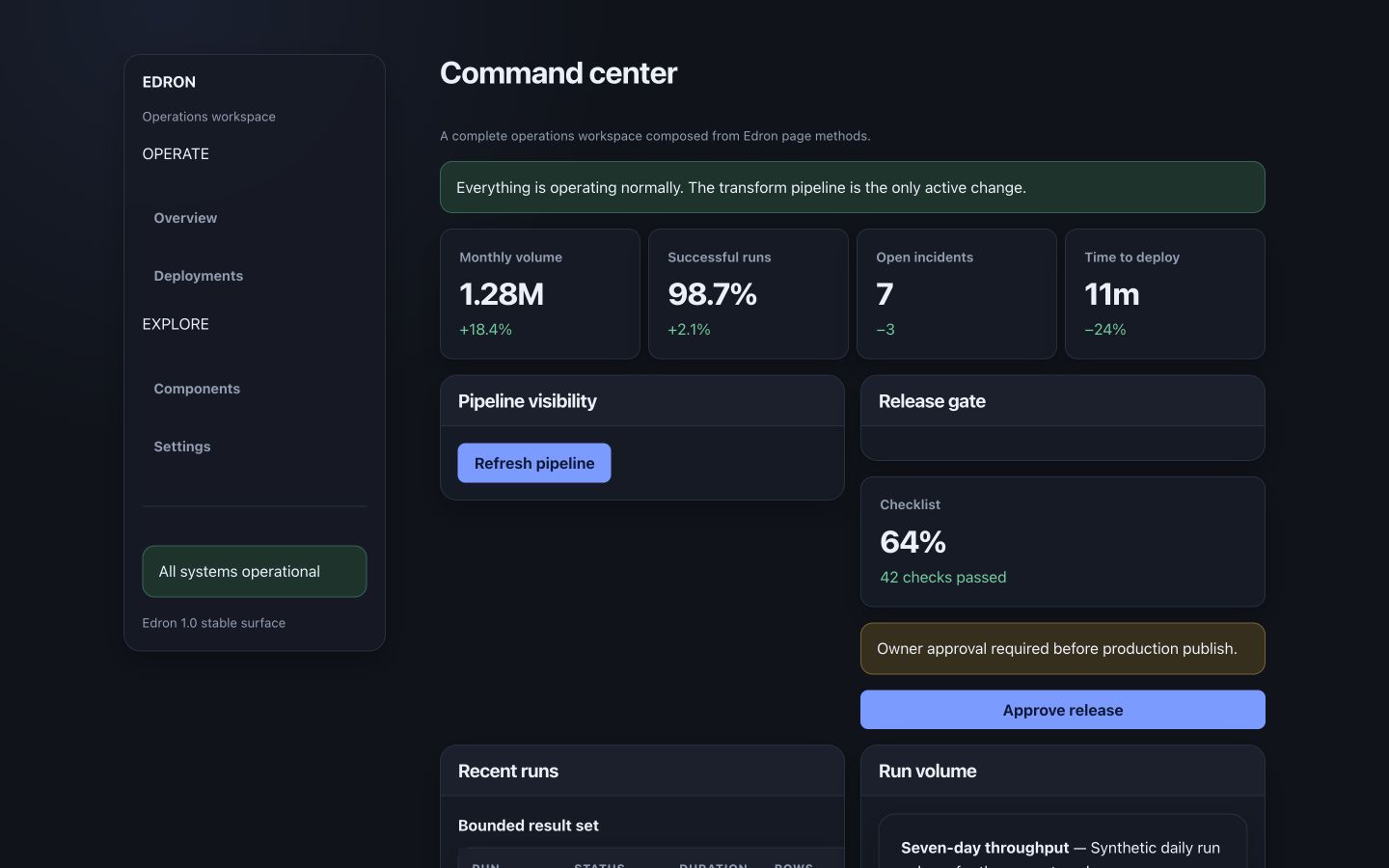The height and width of the screenshot is (868, 1389).
Task: Click the owner approval required warning
Action: (x=1062, y=648)
